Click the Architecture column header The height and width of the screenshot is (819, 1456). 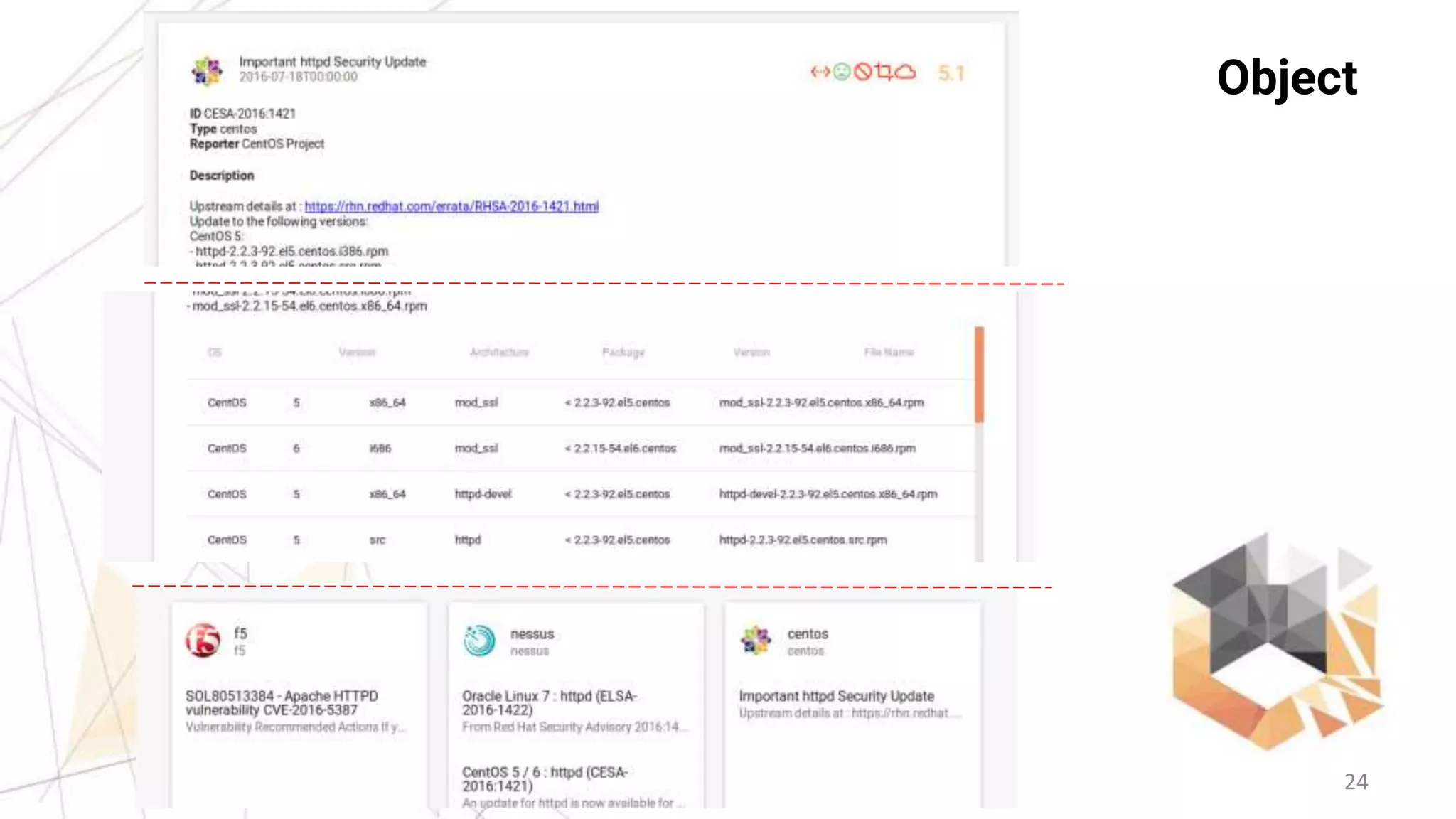(x=499, y=352)
